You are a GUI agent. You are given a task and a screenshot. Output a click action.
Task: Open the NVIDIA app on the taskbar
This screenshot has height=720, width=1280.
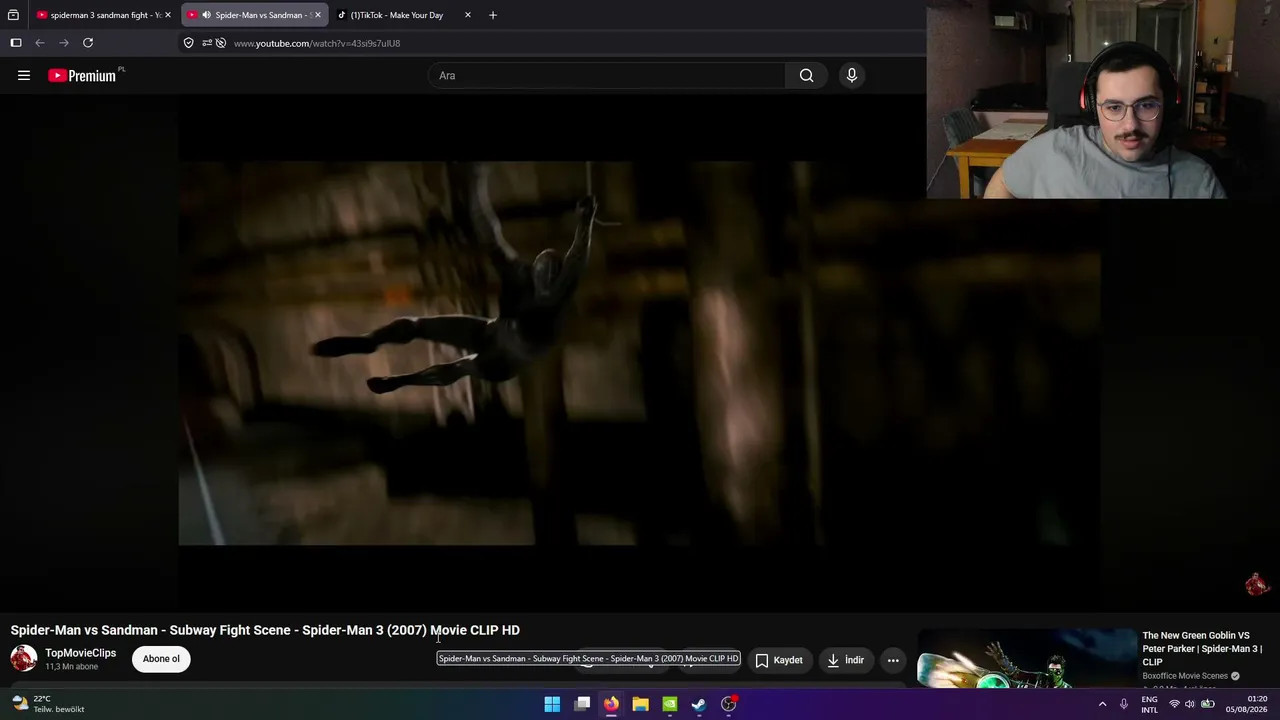coord(670,704)
